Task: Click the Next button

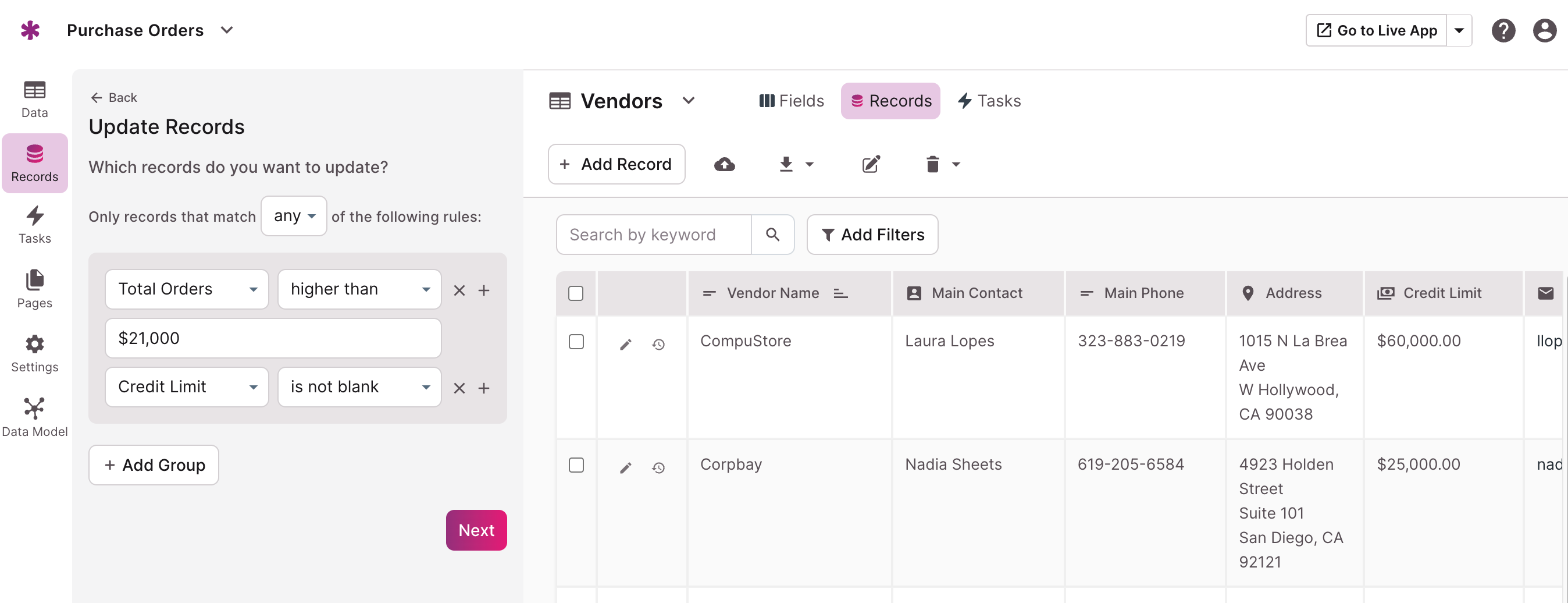Action: tap(476, 530)
